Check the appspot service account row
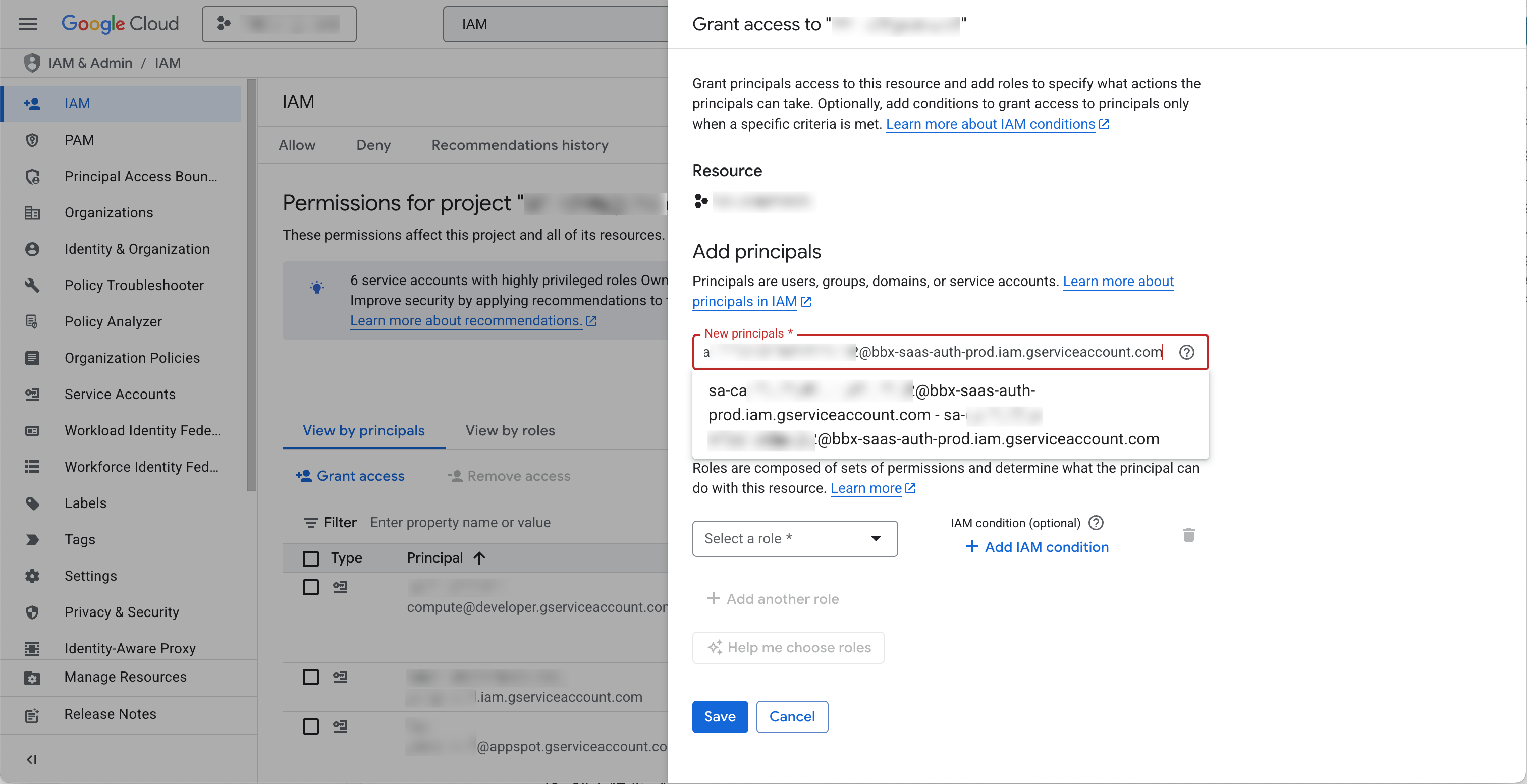The width and height of the screenshot is (1527, 784). coord(311,726)
